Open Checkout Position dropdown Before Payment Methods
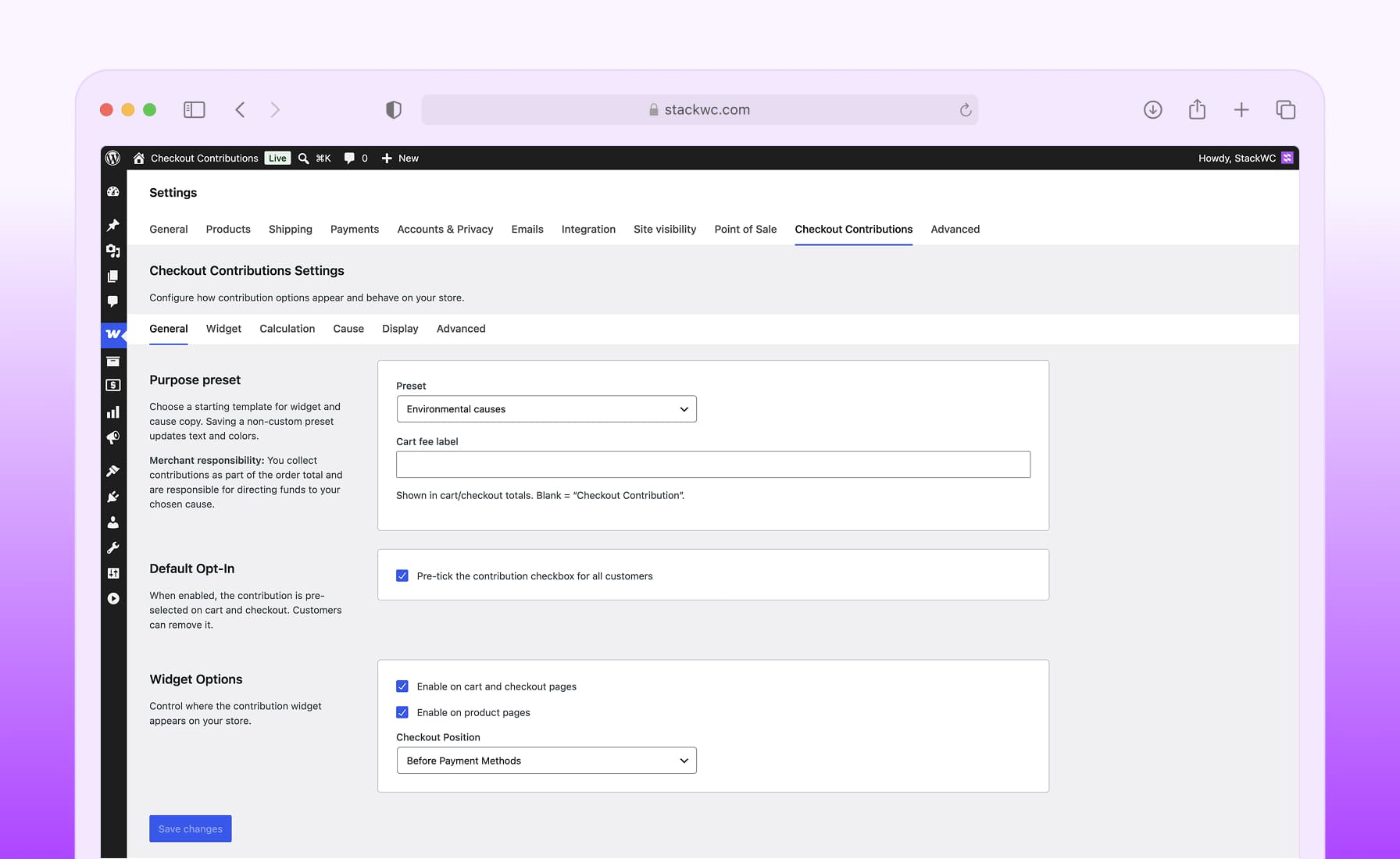 click(x=547, y=761)
